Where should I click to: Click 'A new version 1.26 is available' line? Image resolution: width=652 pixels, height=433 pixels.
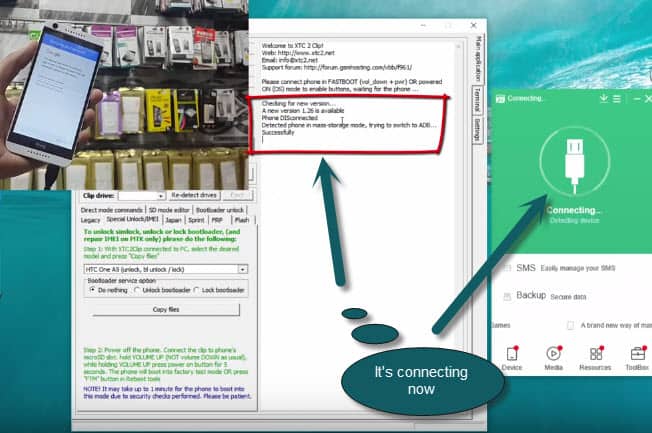(x=303, y=111)
